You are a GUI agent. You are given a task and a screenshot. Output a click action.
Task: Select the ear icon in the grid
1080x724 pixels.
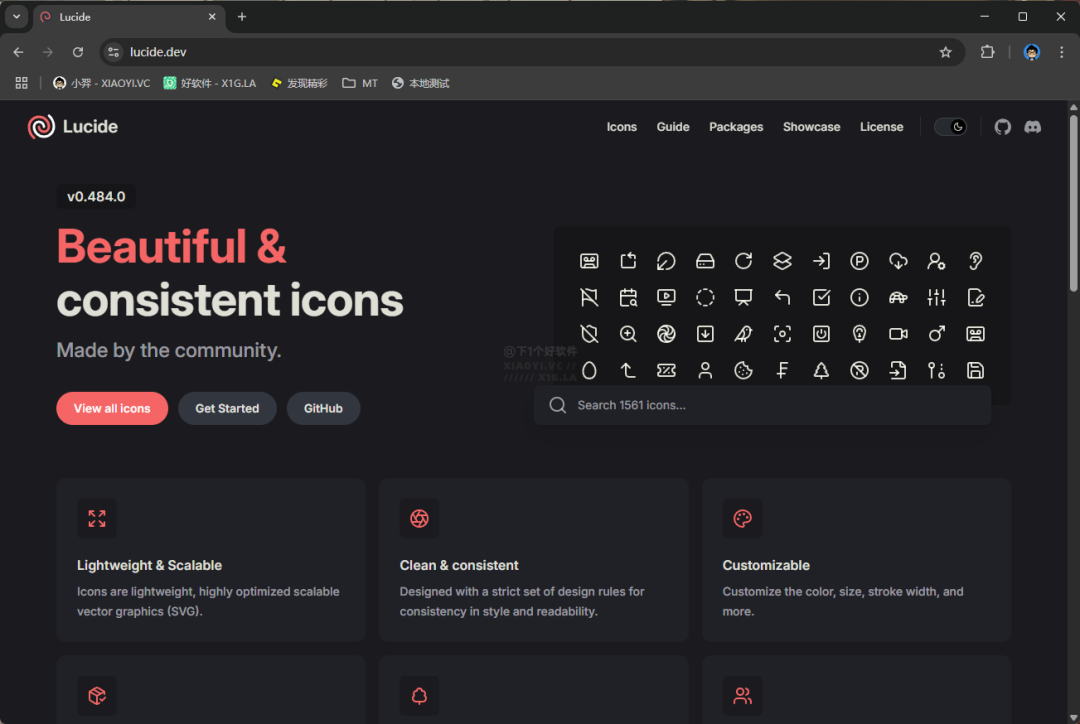click(975, 261)
